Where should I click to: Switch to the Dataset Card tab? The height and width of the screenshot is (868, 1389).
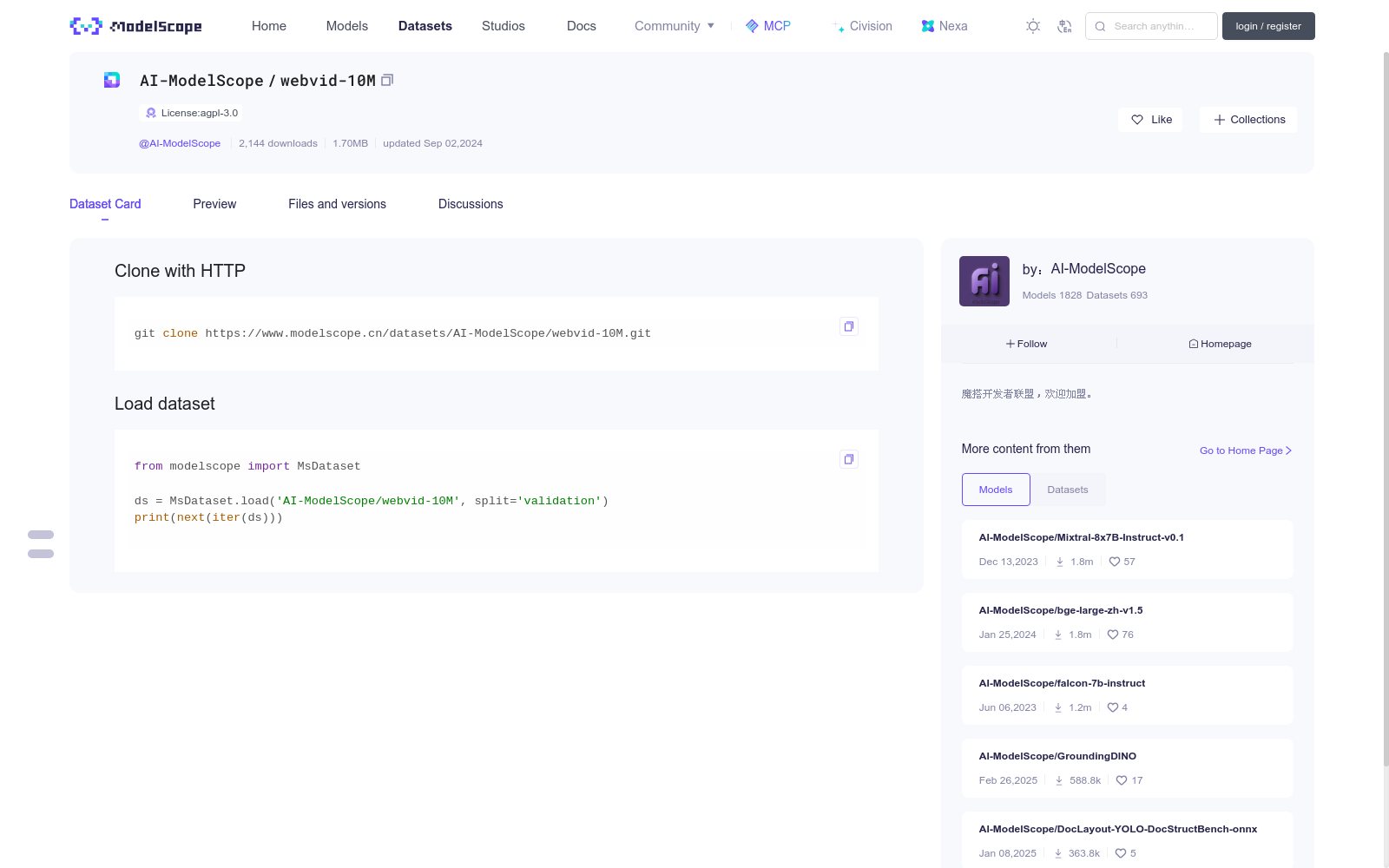tap(105, 204)
